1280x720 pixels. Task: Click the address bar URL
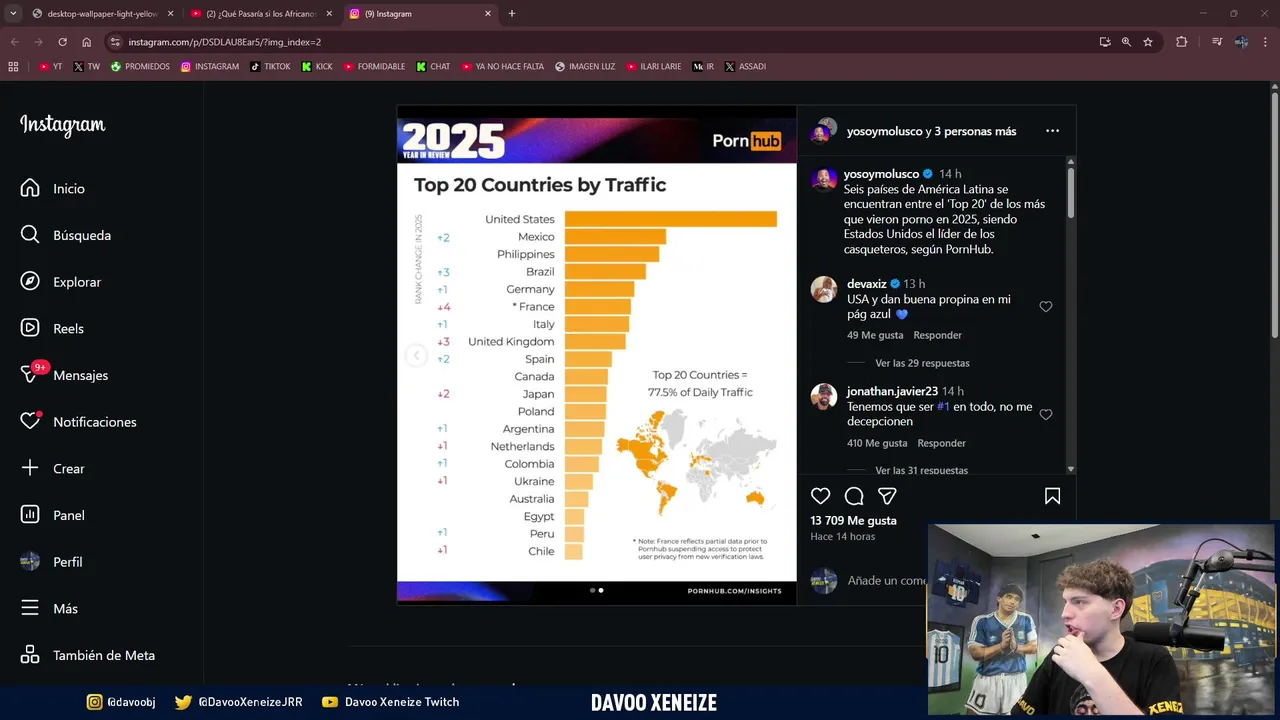click(224, 42)
